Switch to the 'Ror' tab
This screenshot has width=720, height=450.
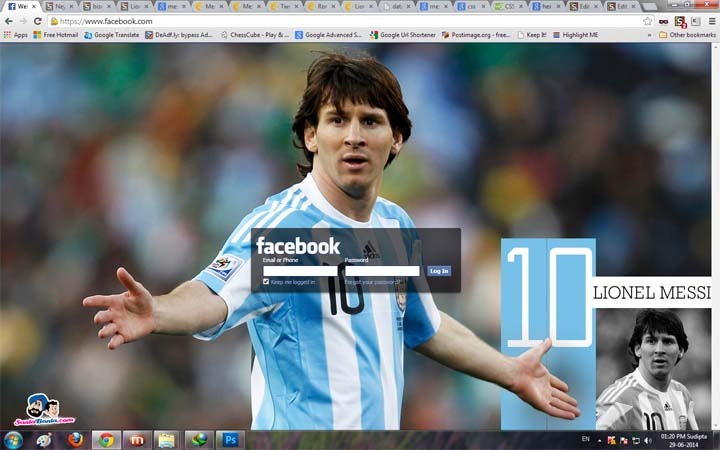(x=321, y=6)
